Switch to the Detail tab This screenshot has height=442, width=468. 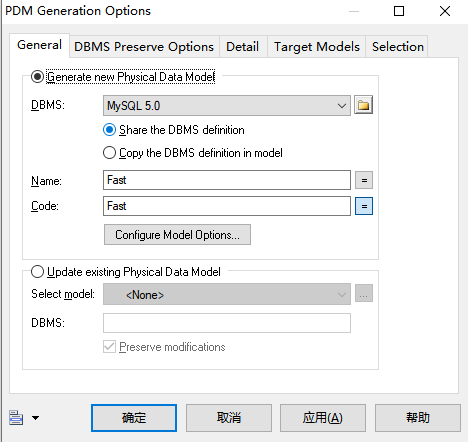[x=243, y=47]
